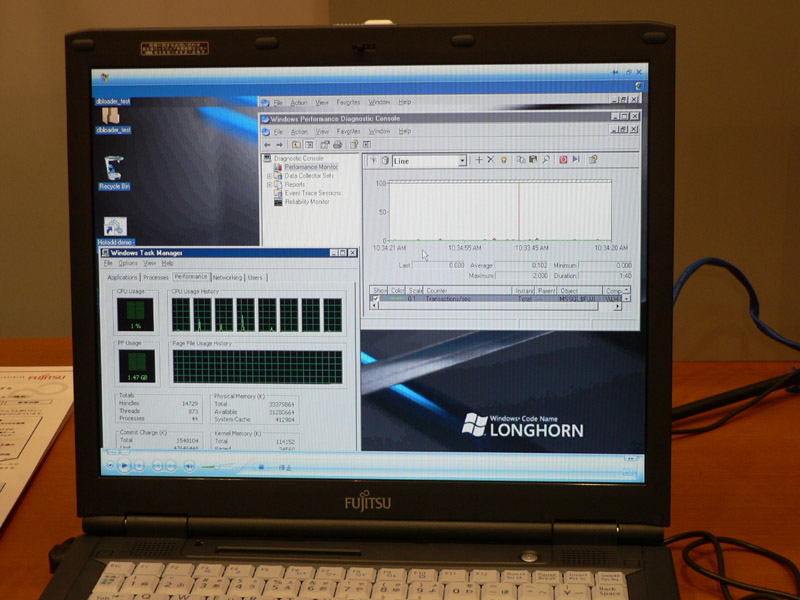Click the Update Data step icon

576,159
